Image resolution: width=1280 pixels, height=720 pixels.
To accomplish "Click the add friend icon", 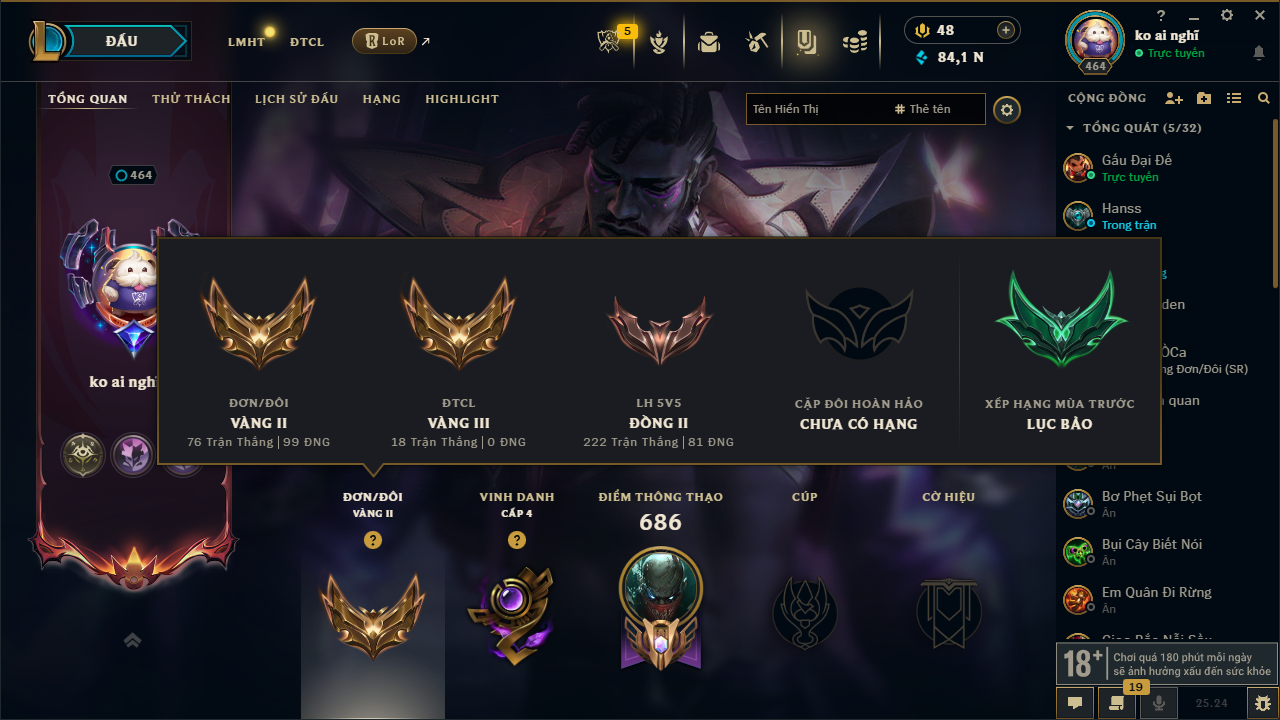I will tap(1174, 98).
